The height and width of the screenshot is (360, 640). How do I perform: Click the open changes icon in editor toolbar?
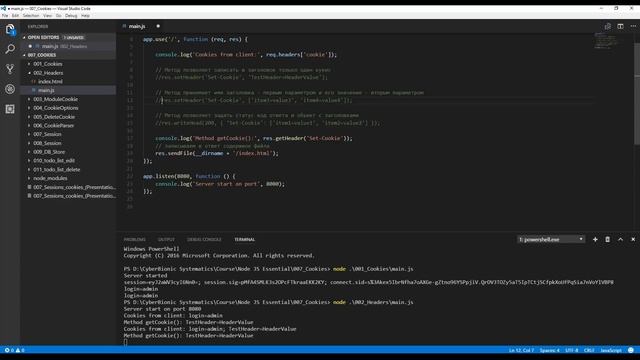click(x=608, y=26)
